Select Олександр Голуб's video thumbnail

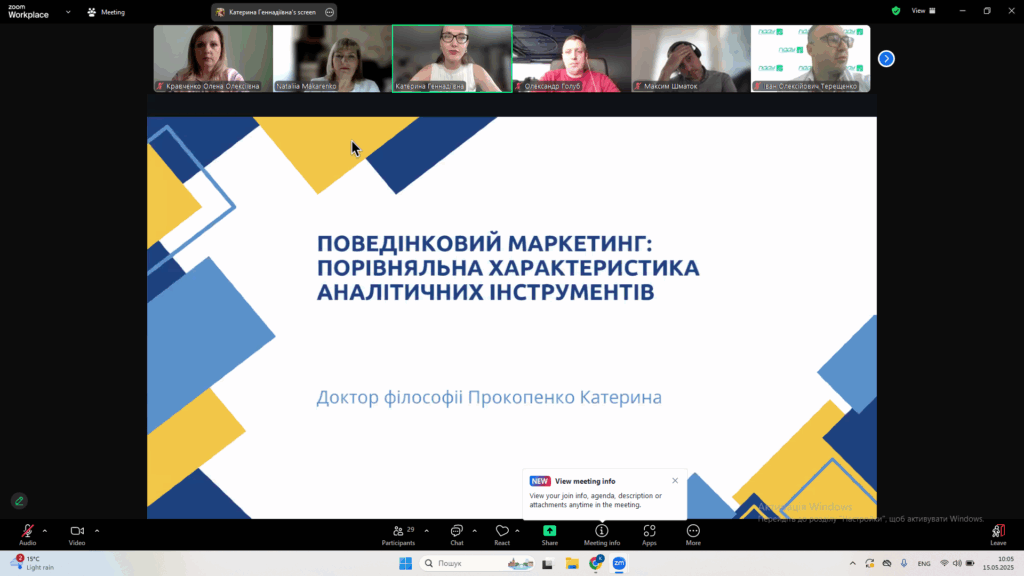(571, 59)
